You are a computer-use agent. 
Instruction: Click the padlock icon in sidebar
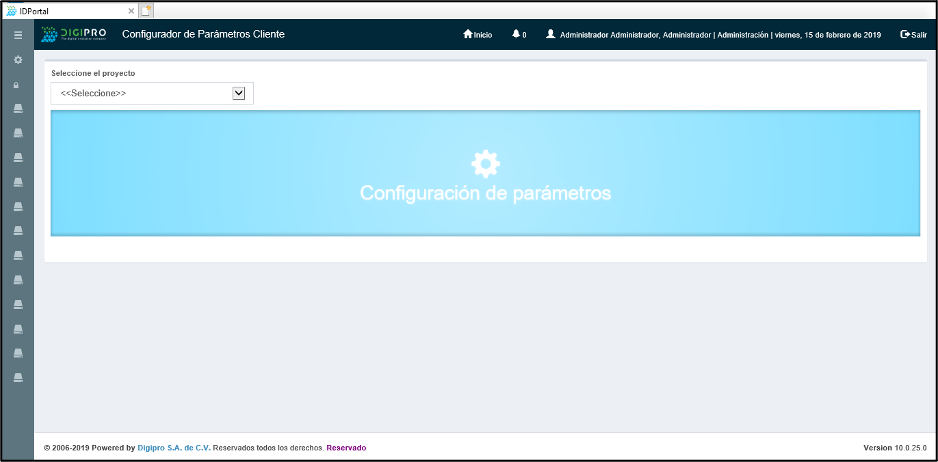[17, 85]
